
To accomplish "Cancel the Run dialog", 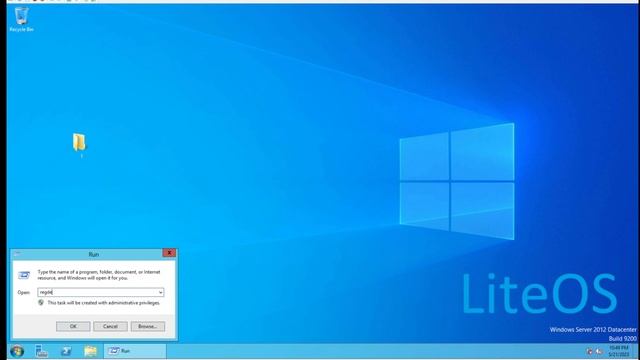I will pyautogui.click(x=110, y=326).
